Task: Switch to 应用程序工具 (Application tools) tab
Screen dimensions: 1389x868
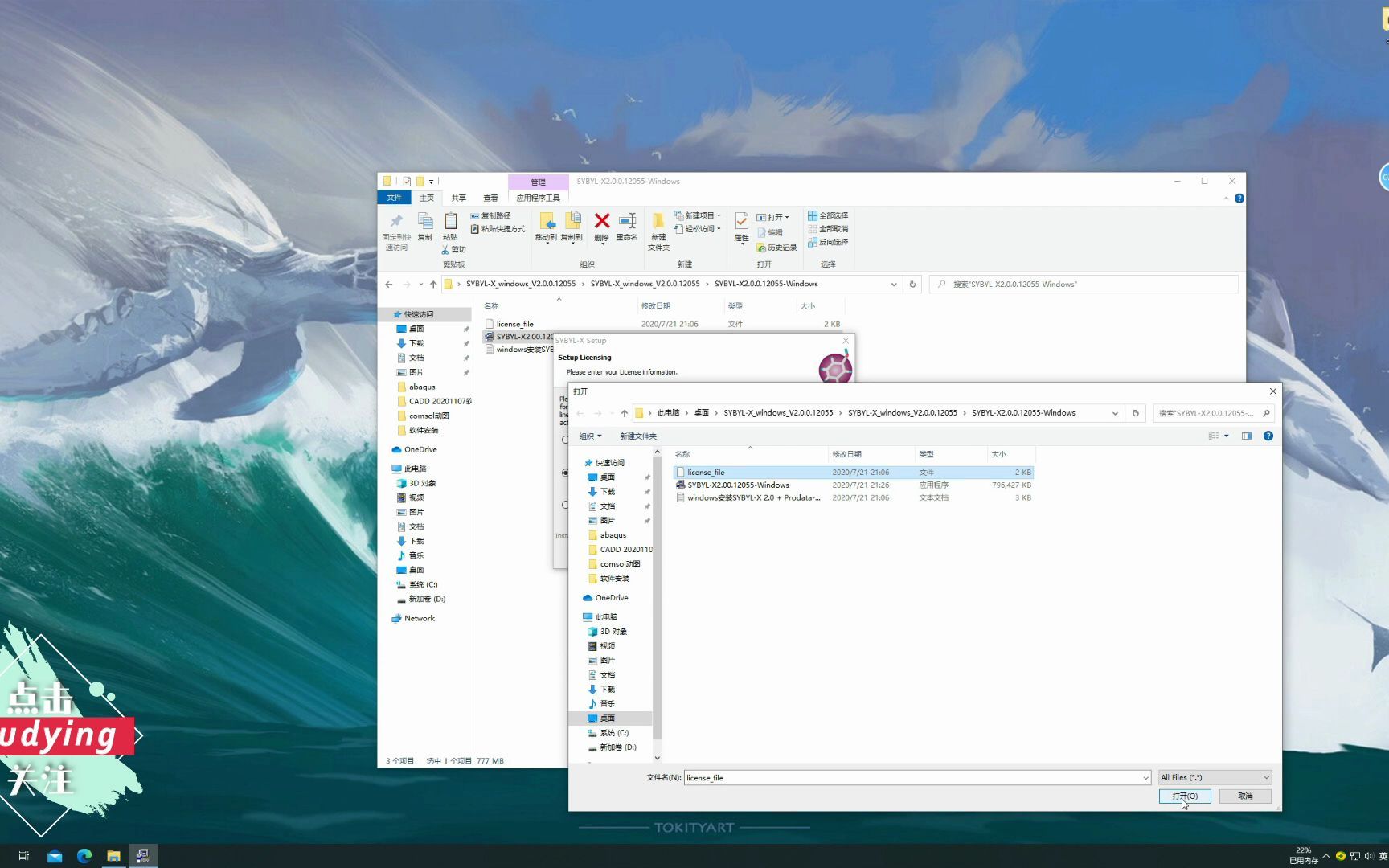Action: [538, 198]
